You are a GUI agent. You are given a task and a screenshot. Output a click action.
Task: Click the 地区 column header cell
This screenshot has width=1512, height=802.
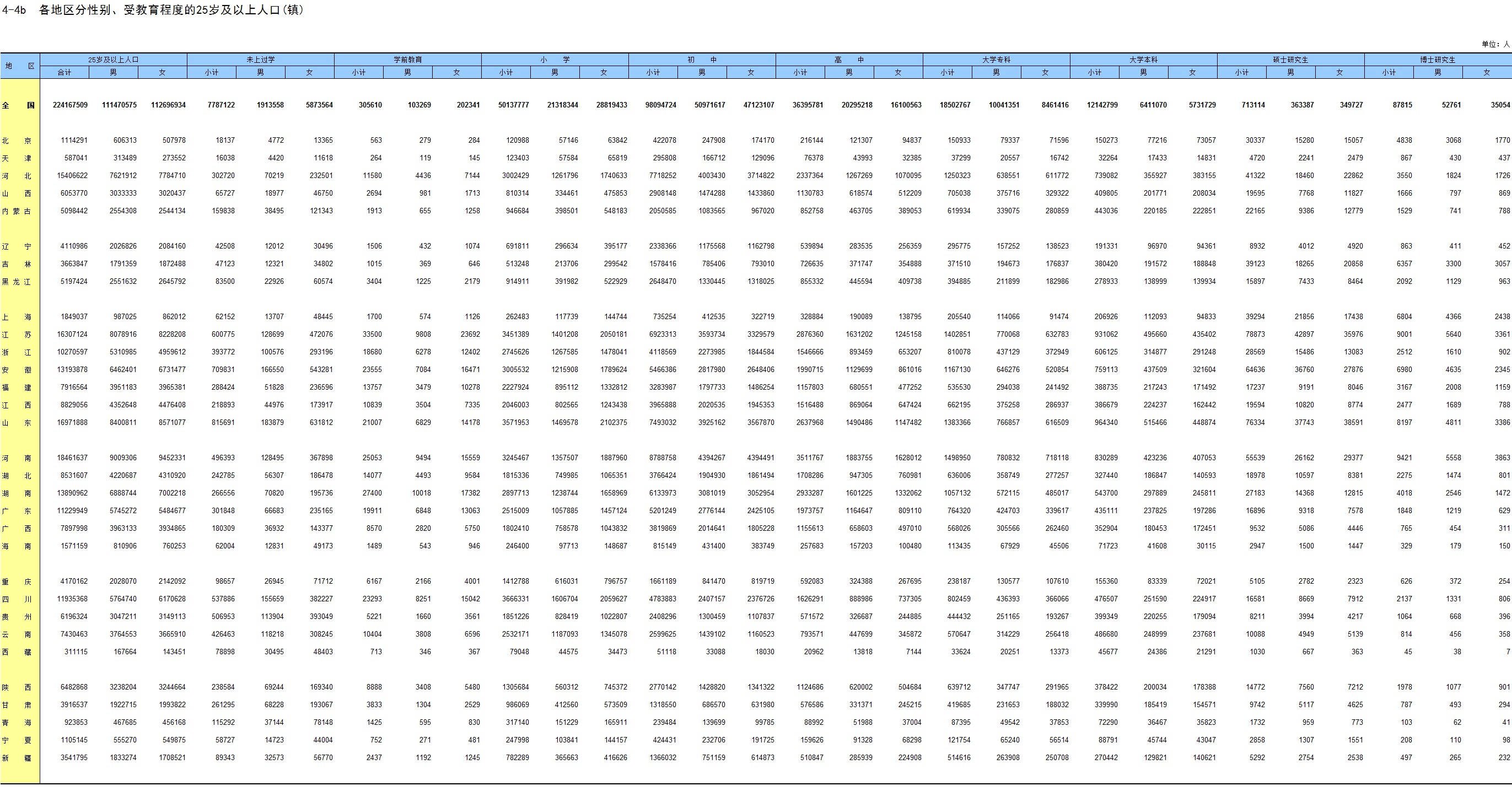tap(19, 66)
